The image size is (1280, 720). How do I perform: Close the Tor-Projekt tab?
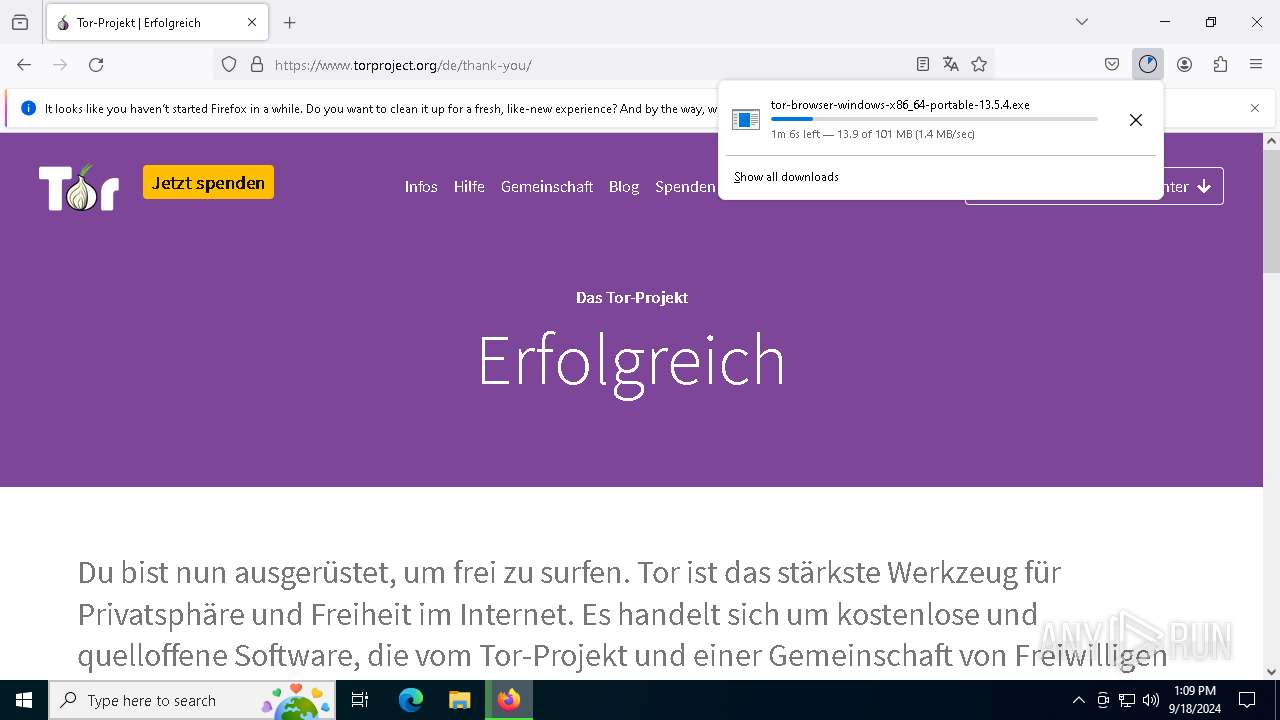coord(252,22)
